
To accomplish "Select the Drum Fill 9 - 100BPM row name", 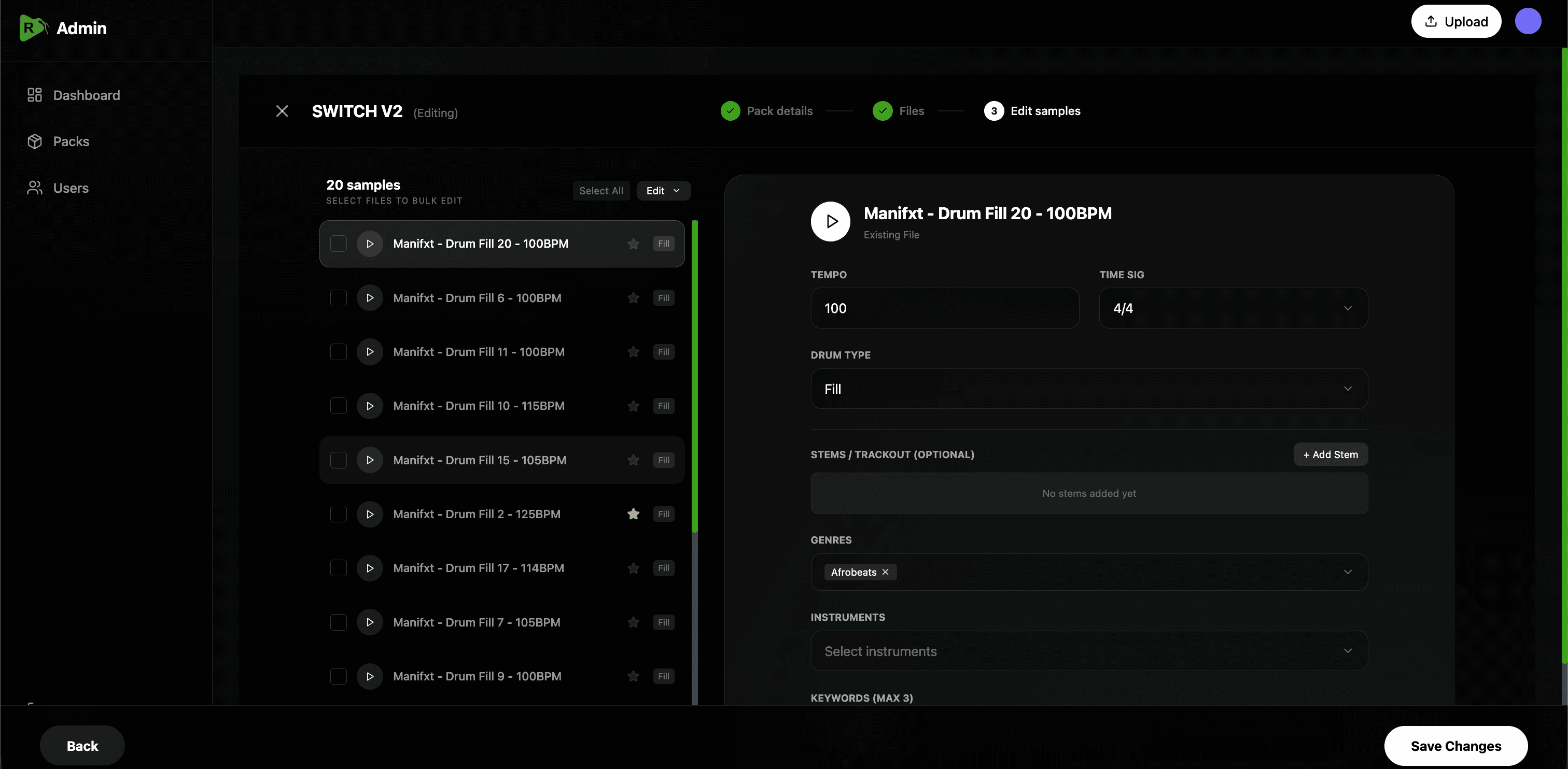I will pyautogui.click(x=477, y=676).
